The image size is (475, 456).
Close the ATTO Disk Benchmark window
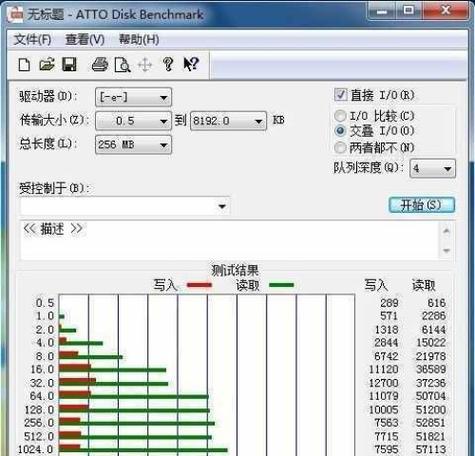point(445,11)
